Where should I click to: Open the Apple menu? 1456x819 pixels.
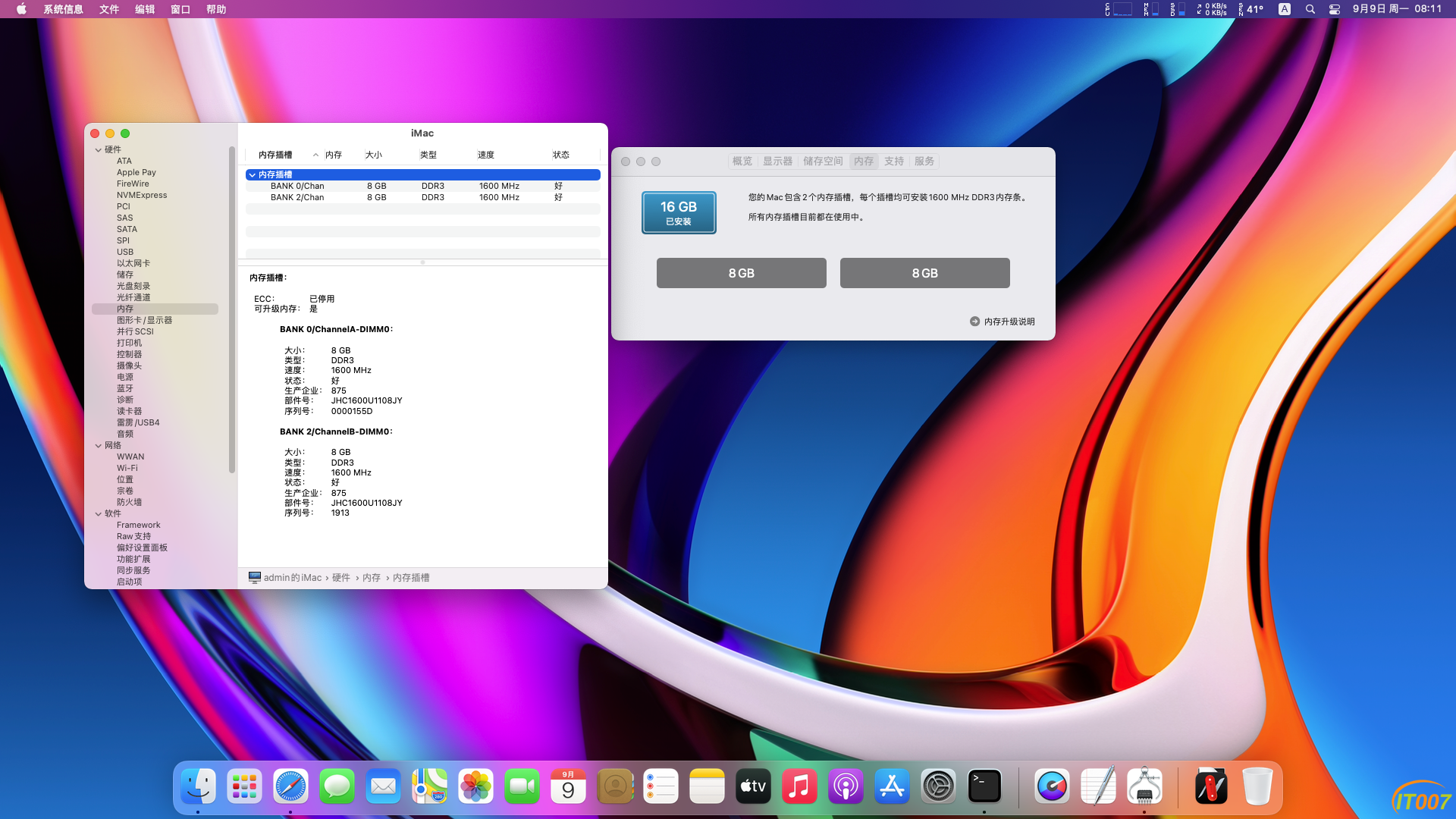point(21,9)
